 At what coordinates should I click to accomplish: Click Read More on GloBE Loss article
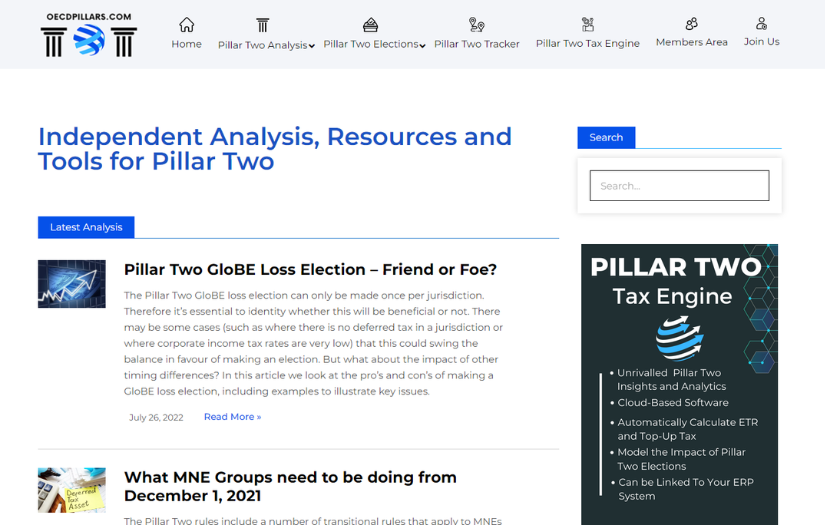(233, 417)
